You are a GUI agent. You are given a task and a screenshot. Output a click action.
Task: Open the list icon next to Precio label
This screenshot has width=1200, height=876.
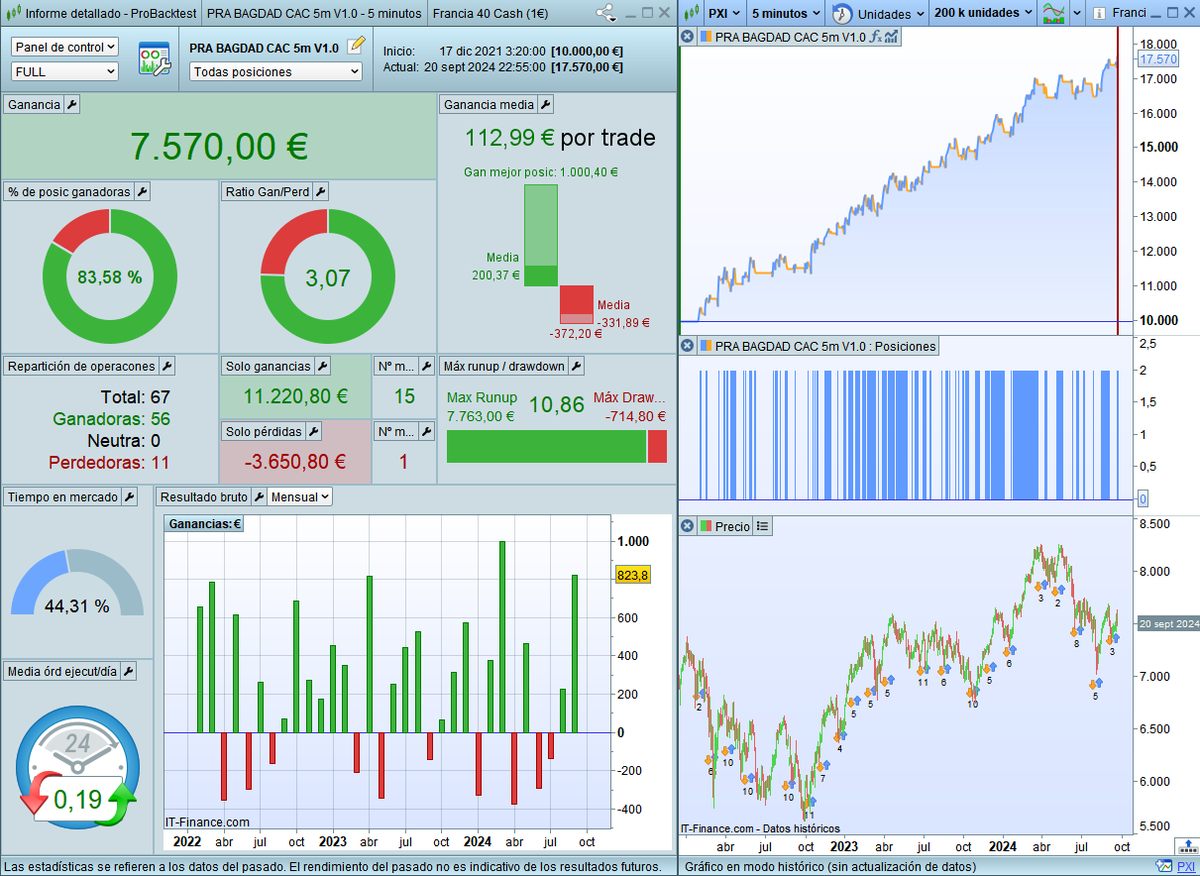coord(763,526)
